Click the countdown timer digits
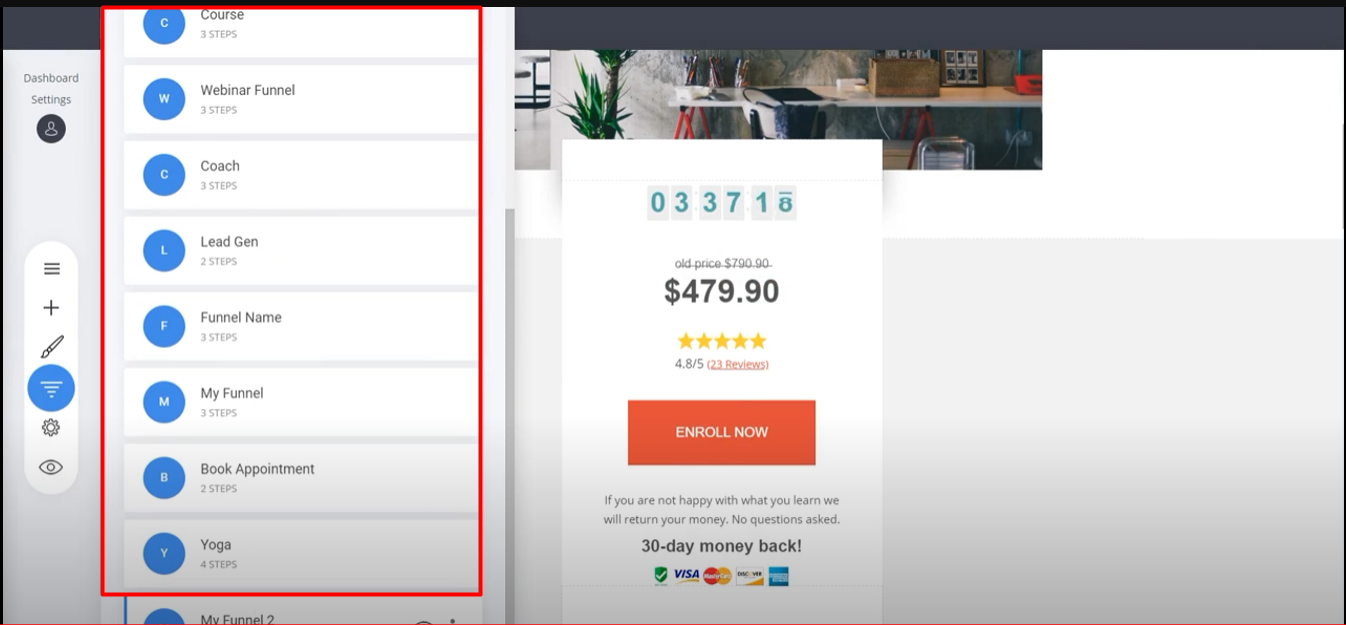 [721, 203]
